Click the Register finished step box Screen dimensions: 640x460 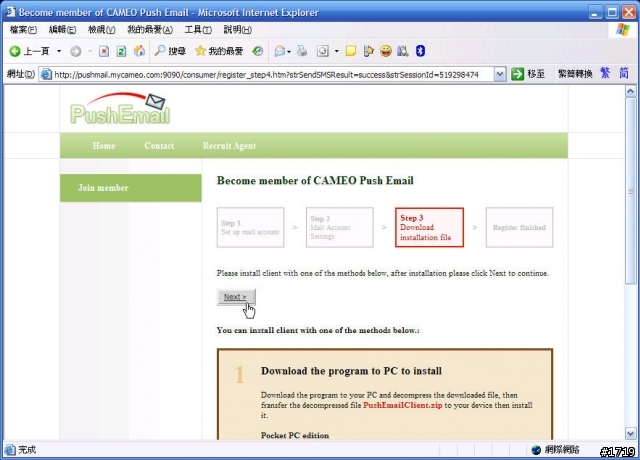coord(519,227)
